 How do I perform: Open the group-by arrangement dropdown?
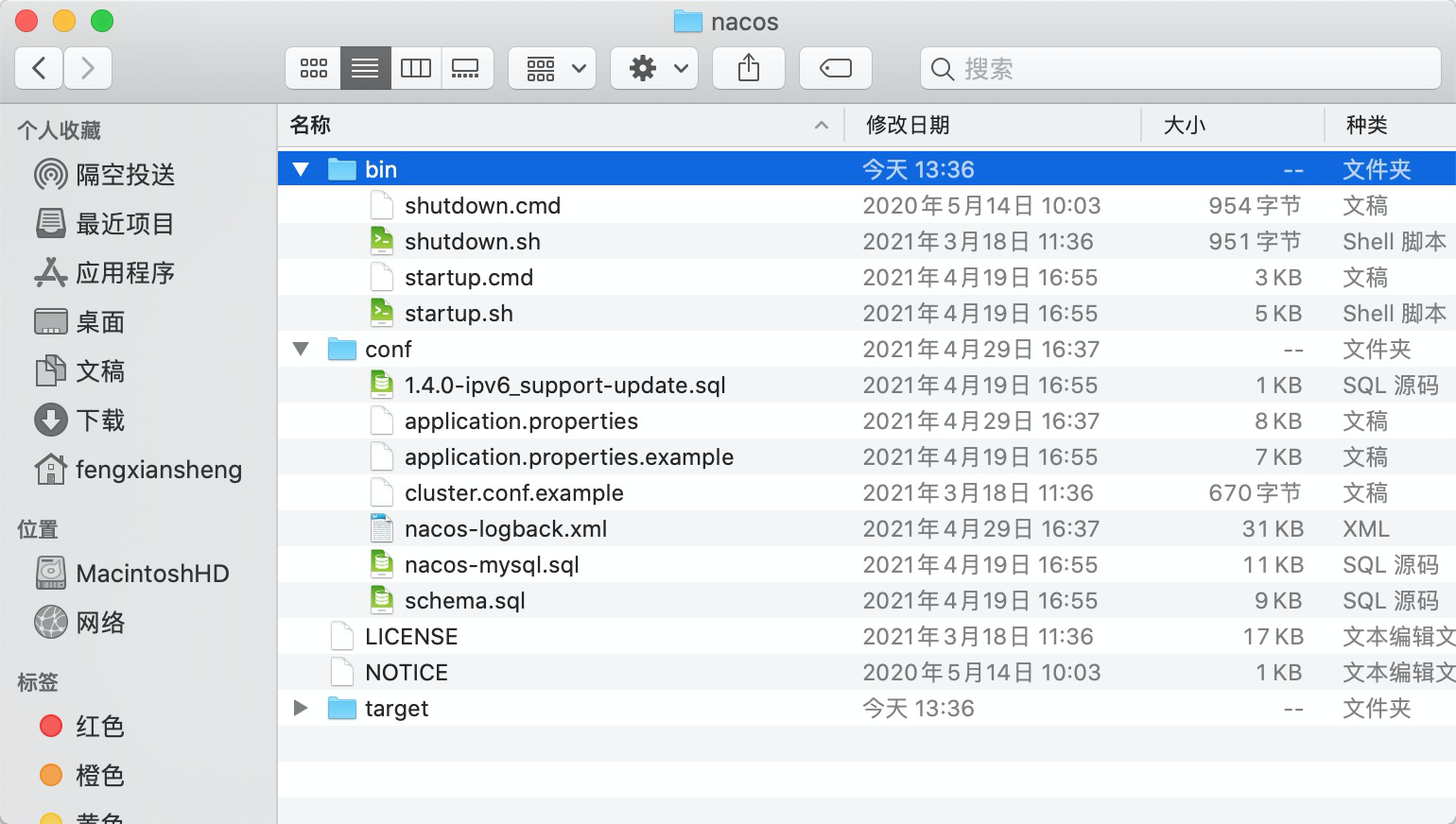tap(552, 68)
